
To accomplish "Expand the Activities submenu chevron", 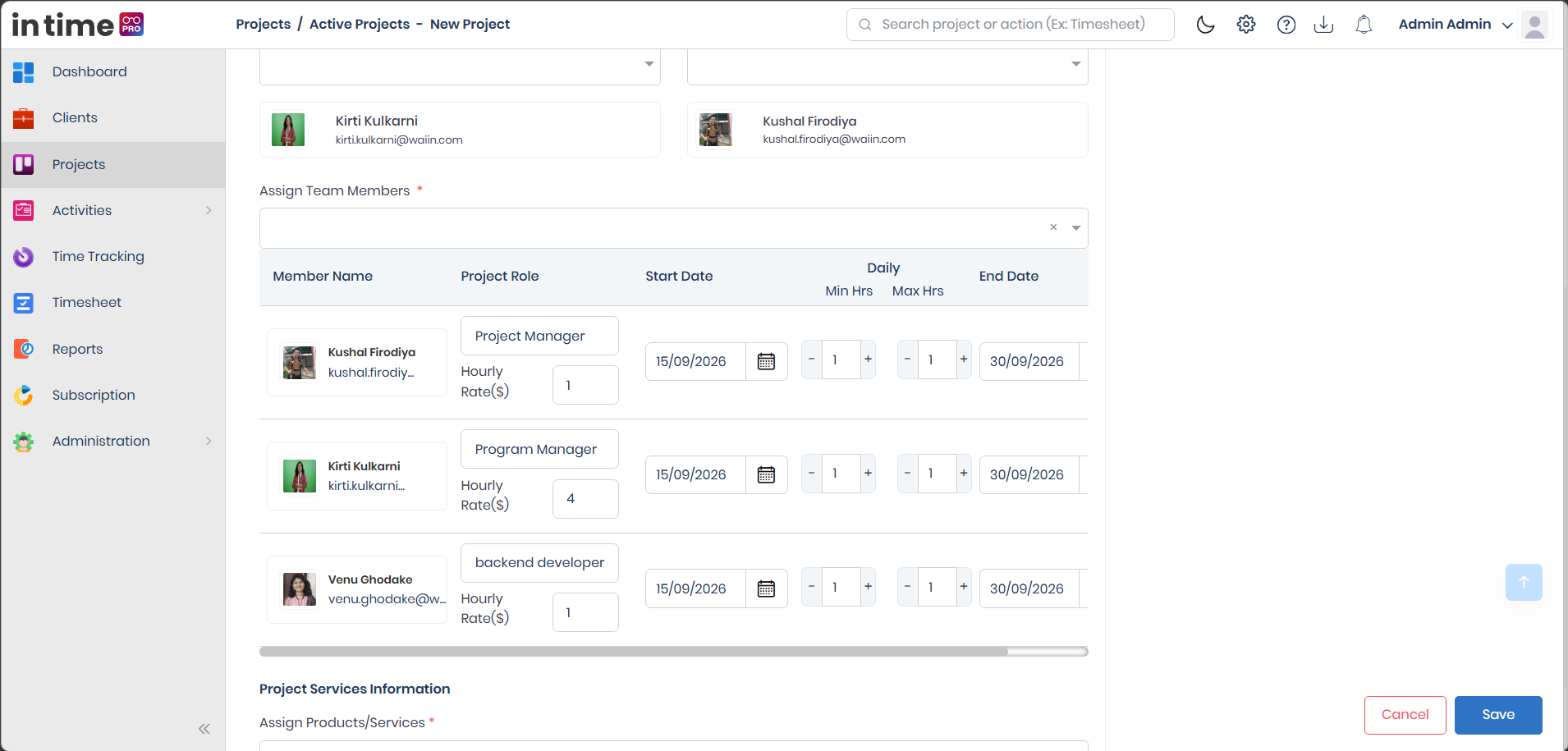I will tap(209, 211).
